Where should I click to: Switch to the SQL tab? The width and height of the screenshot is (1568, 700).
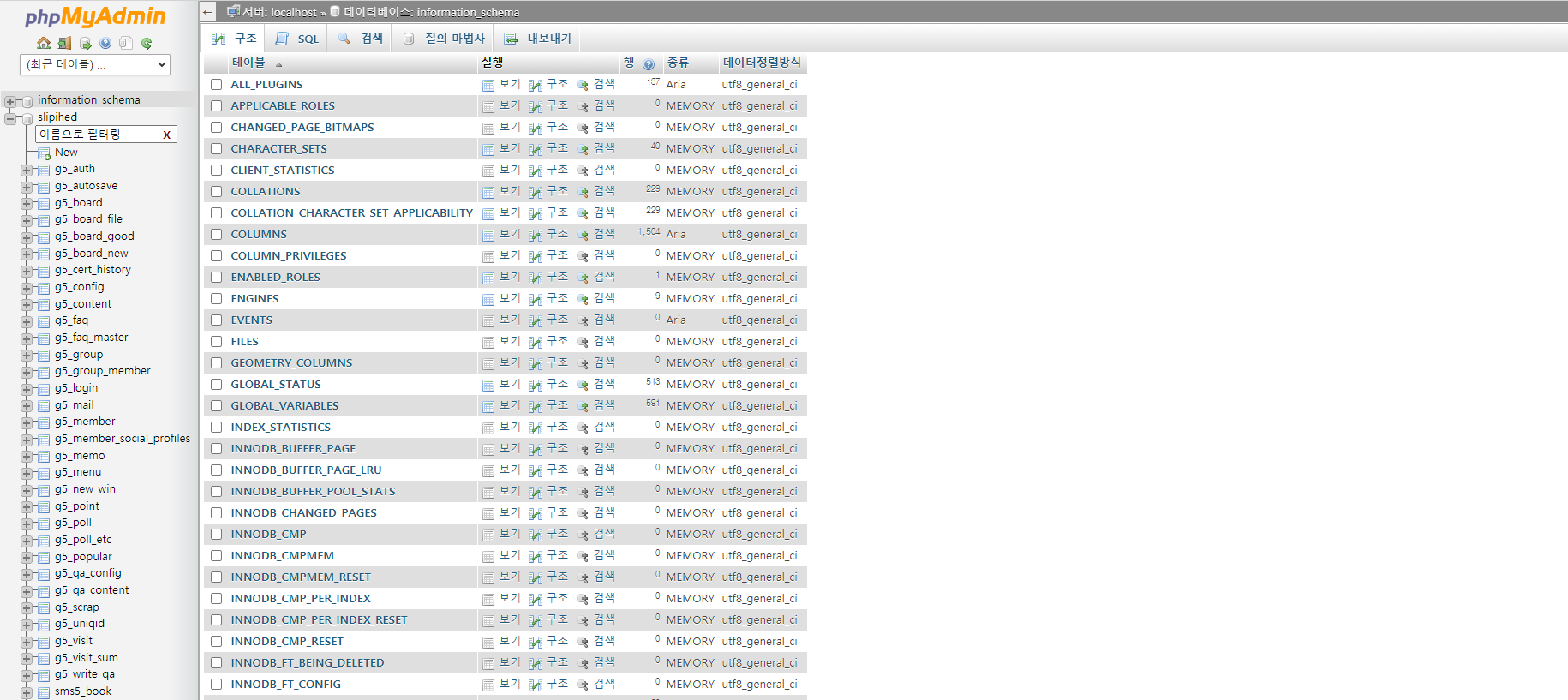point(298,39)
